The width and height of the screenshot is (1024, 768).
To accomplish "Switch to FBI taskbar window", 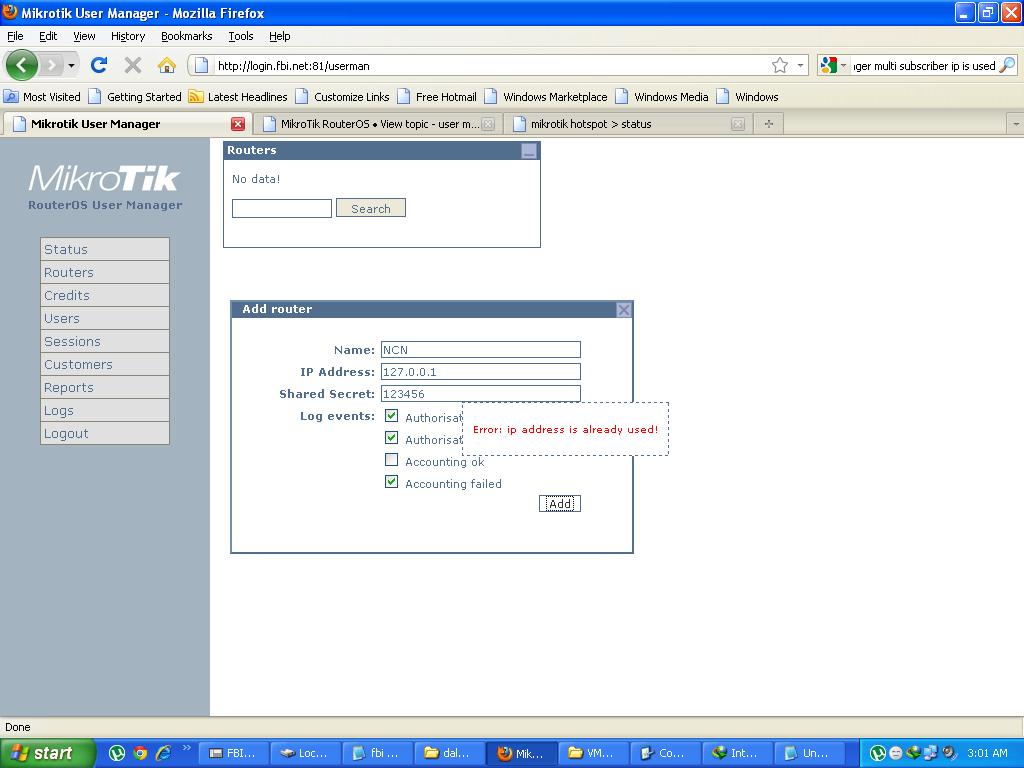I will (x=232, y=753).
